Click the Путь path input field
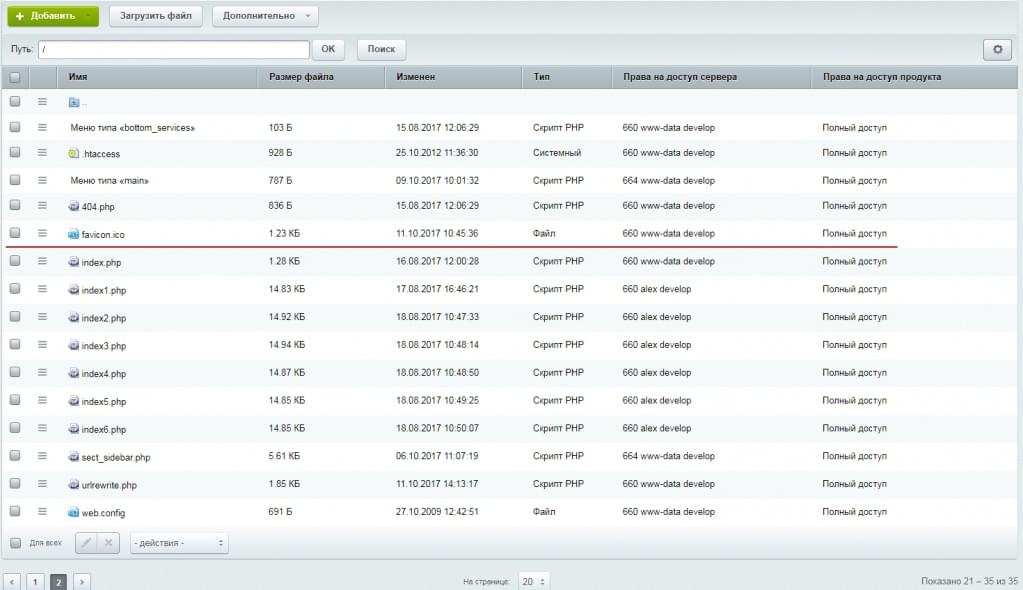 [174, 49]
